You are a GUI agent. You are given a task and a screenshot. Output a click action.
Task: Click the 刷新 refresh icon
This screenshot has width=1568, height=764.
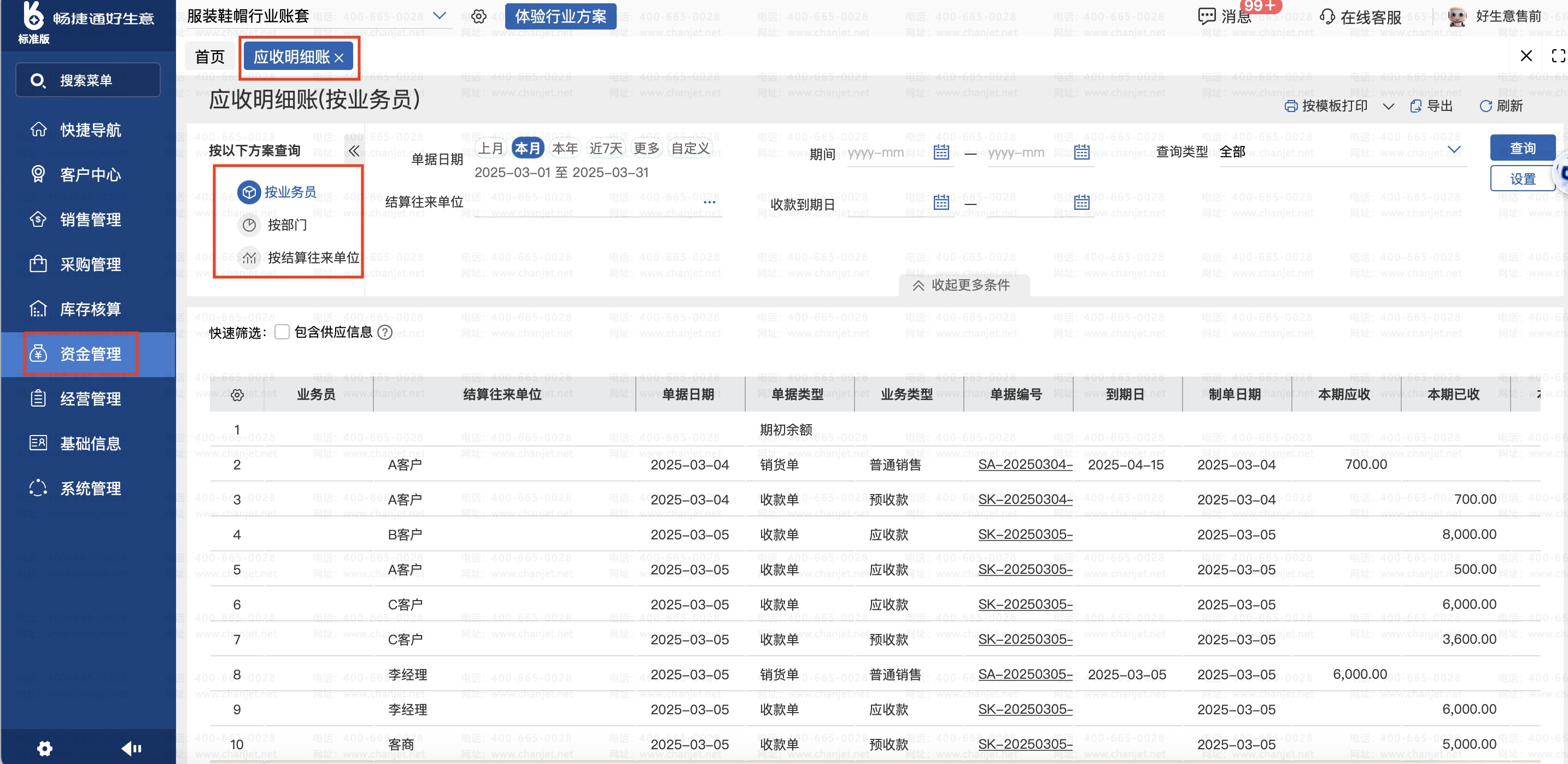pyautogui.click(x=1486, y=107)
